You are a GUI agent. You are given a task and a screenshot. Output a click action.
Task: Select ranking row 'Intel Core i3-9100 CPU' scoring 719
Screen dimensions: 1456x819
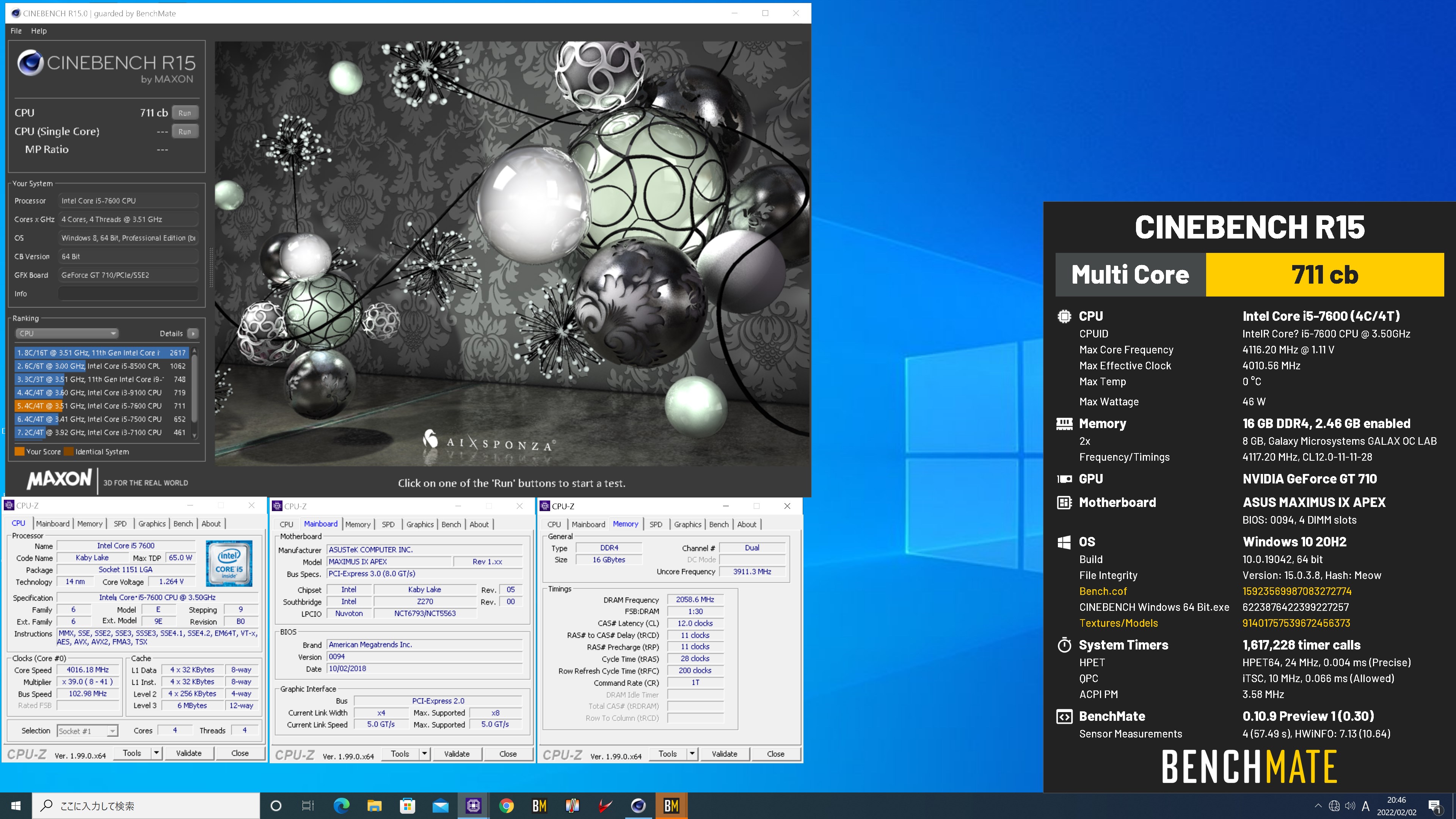click(102, 392)
